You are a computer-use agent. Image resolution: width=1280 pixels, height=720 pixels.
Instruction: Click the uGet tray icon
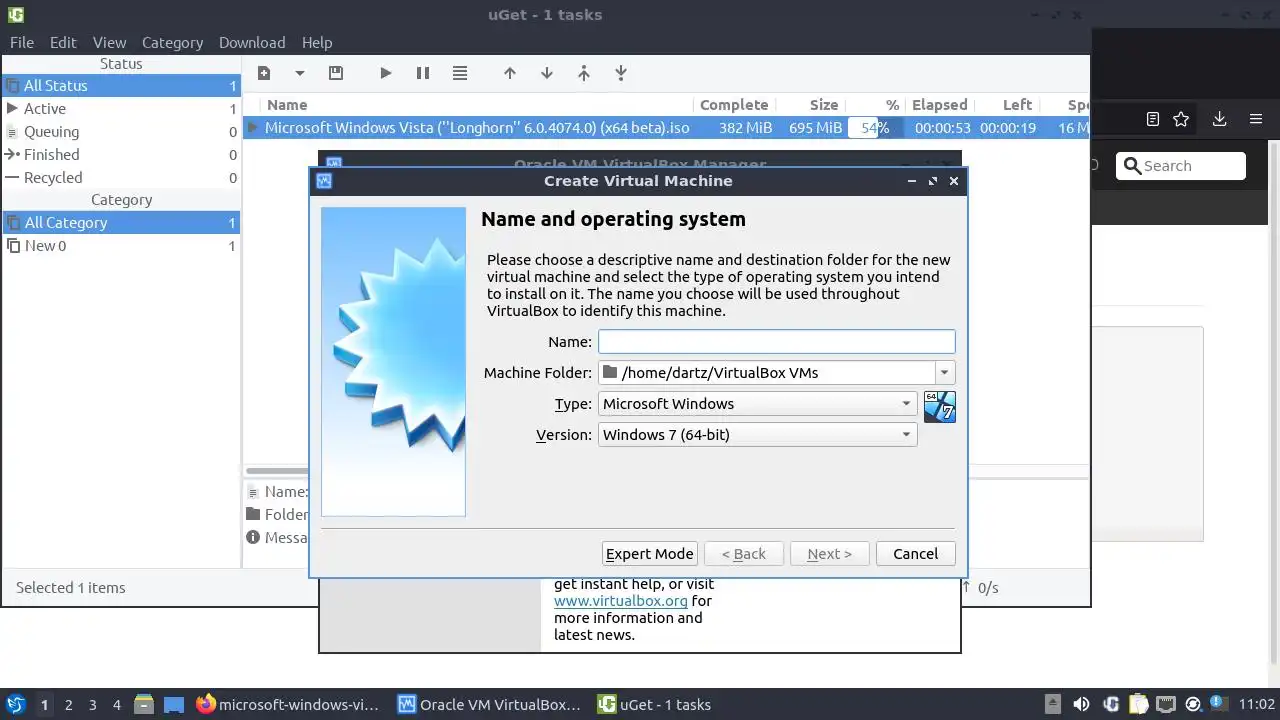[x=1110, y=704]
